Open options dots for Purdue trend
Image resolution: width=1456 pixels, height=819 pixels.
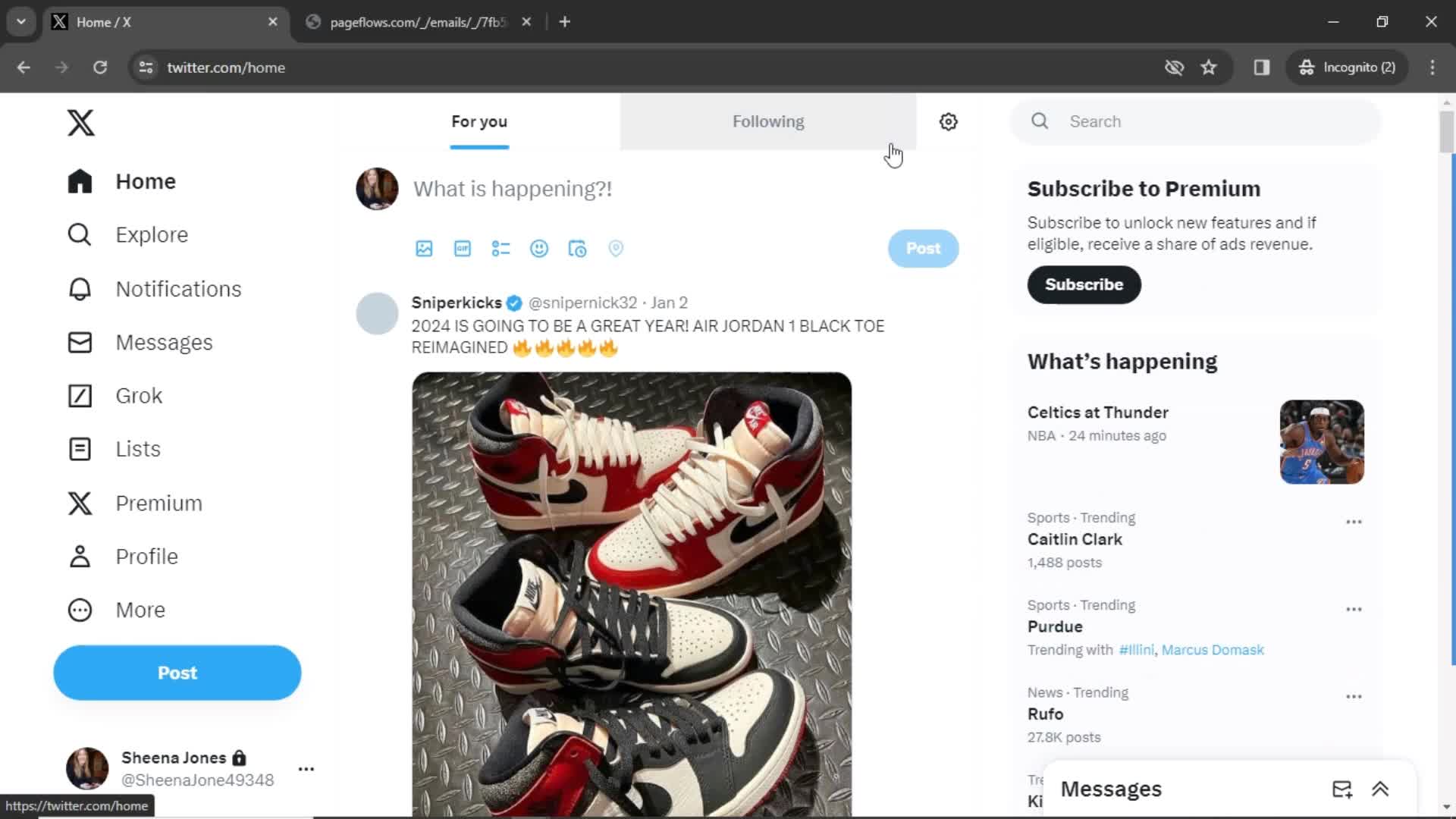[1354, 609]
